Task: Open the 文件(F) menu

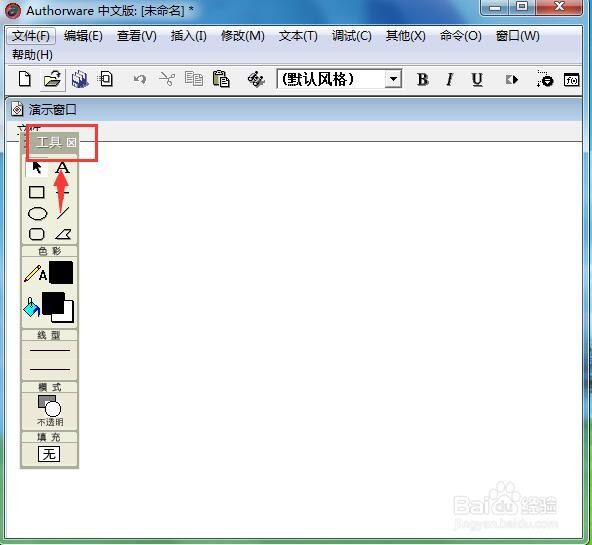Action: coord(31,36)
